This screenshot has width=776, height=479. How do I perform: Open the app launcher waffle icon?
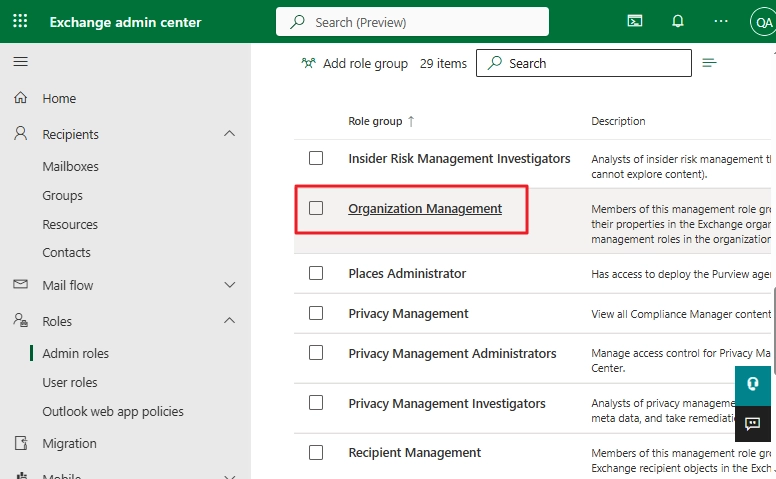(x=20, y=21)
